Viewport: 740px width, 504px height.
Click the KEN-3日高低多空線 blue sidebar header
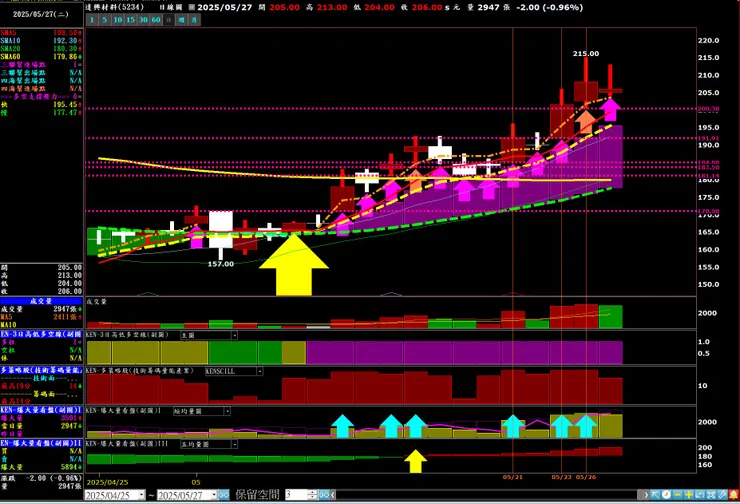tap(42, 334)
